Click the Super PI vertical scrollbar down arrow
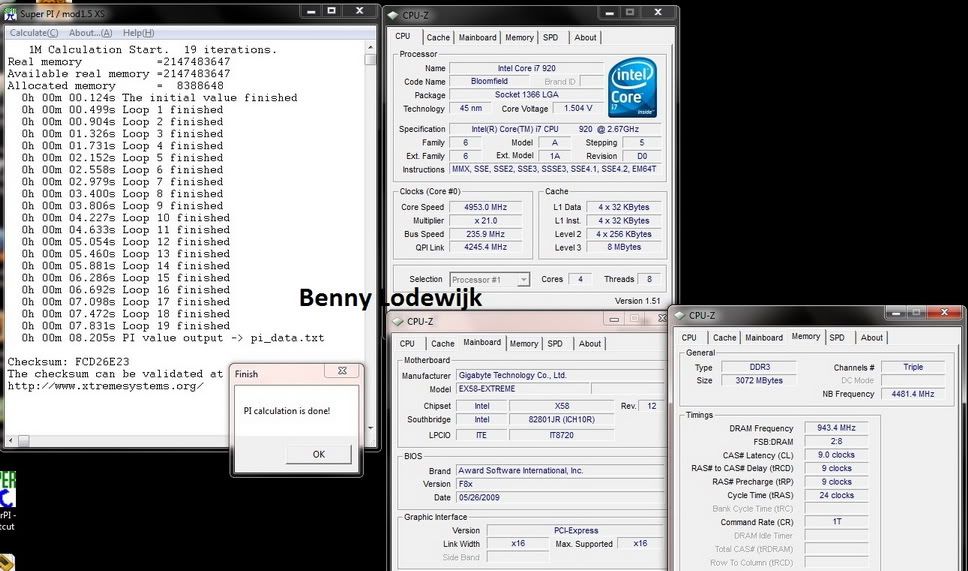The width and height of the screenshot is (968, 571). (370, 427)
